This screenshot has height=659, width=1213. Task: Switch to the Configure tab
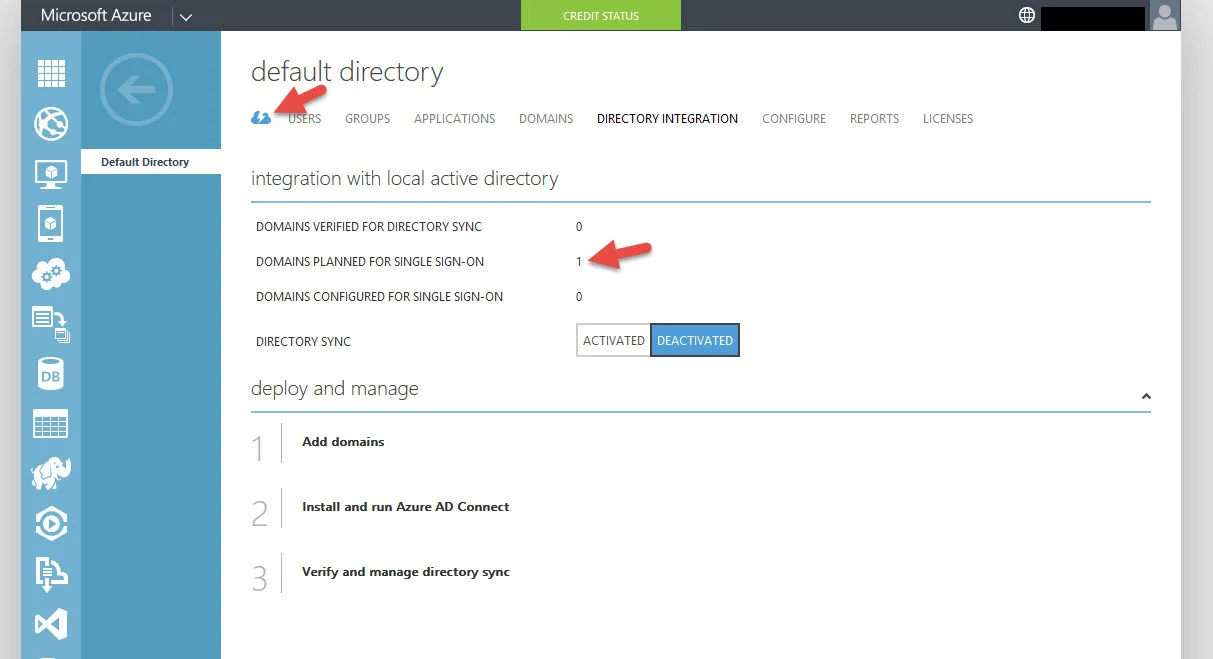794,118
